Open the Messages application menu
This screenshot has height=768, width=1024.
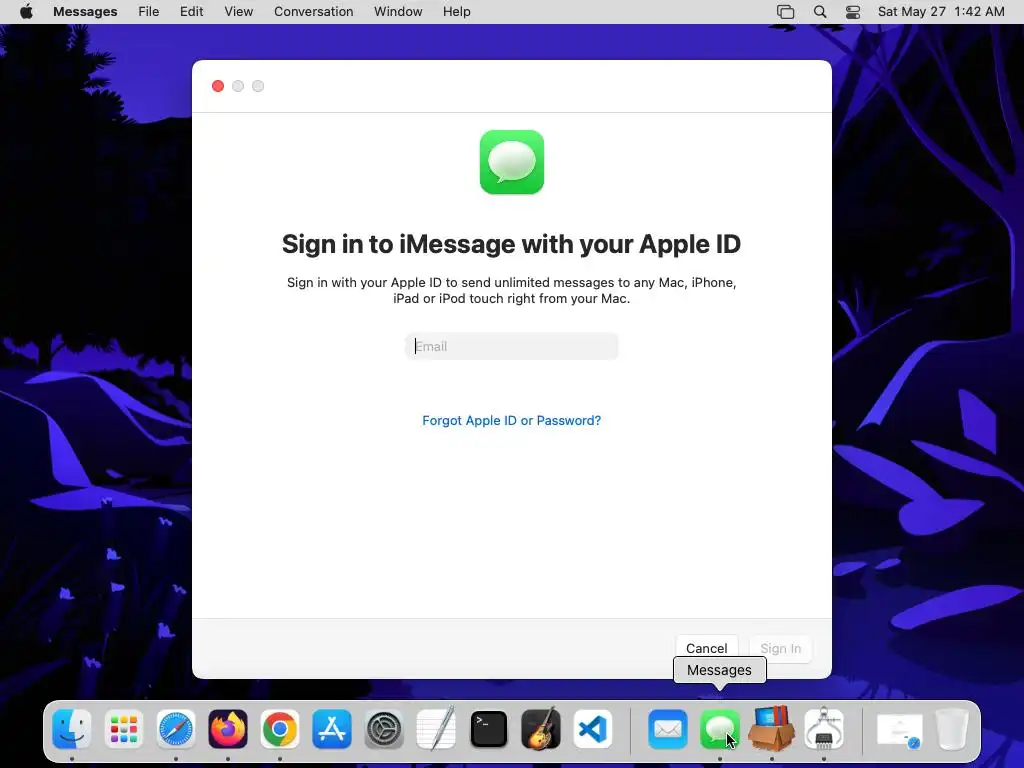pos(85,12)
